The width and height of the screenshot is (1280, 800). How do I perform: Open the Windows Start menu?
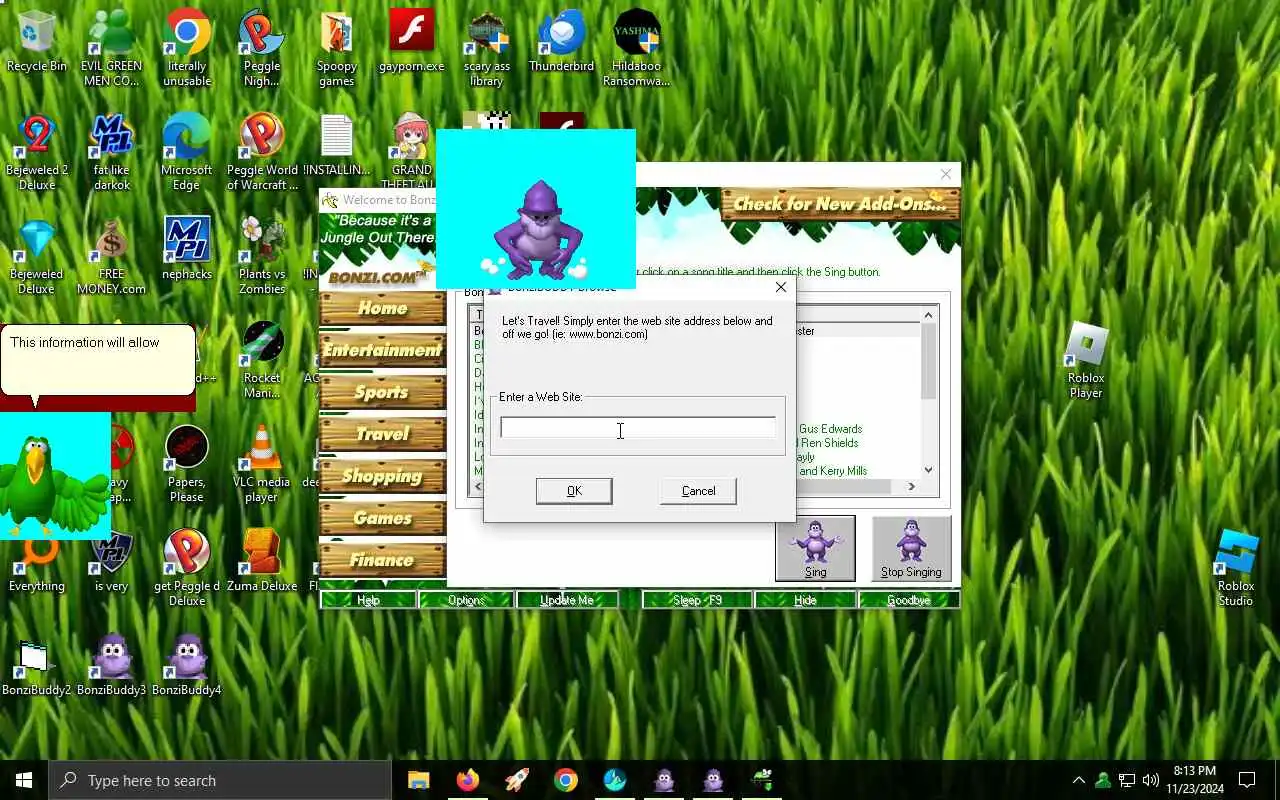pos(24,780)
